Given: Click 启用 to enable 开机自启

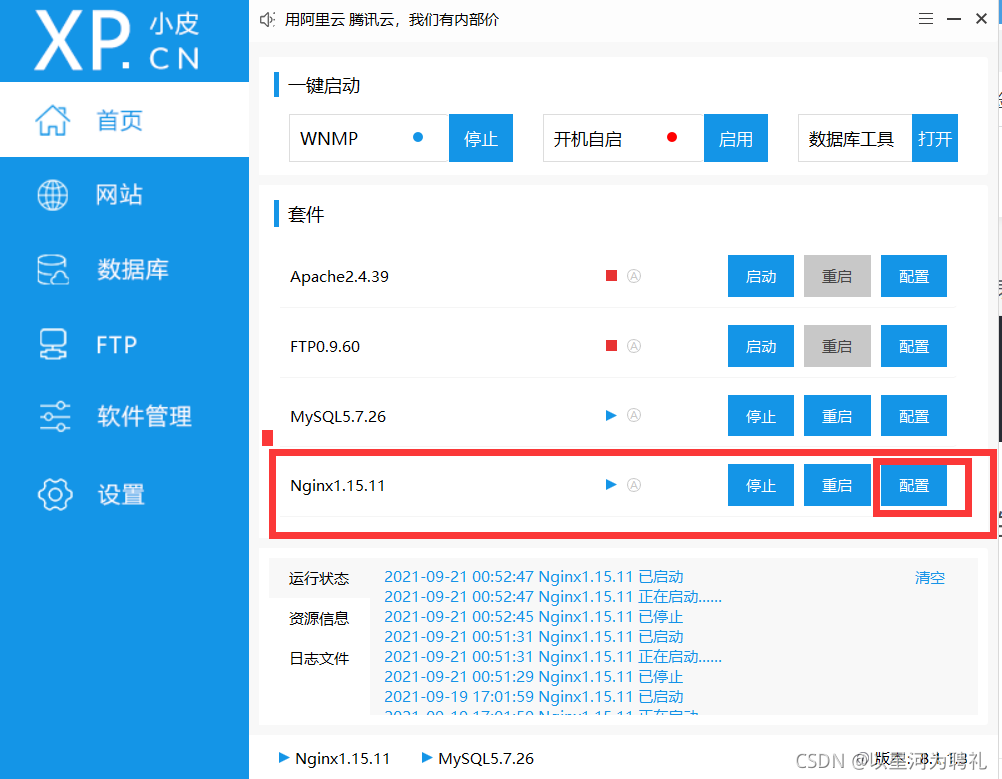Looking at the screenshot, I should (x=736, y=138).
